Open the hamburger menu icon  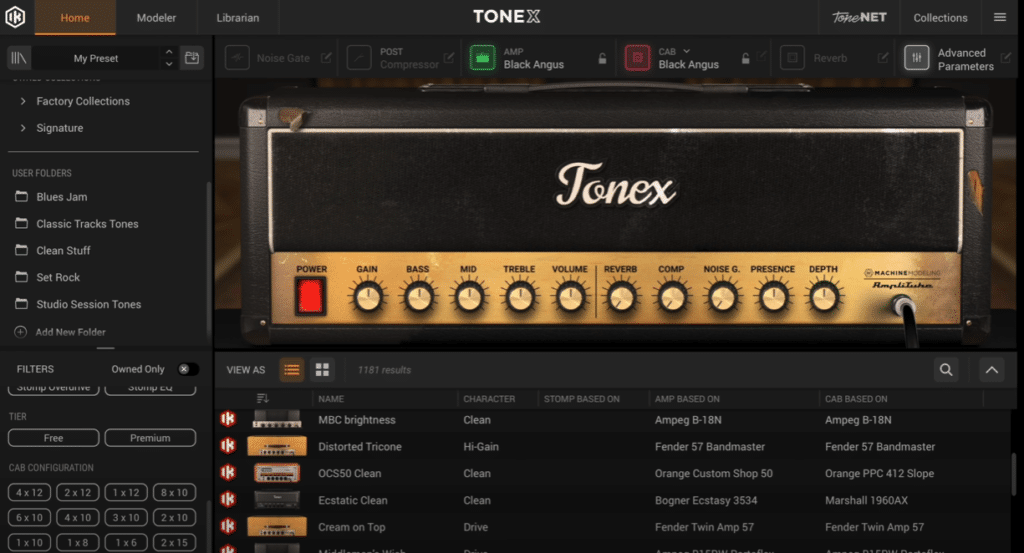click(x=1000, y=17)
